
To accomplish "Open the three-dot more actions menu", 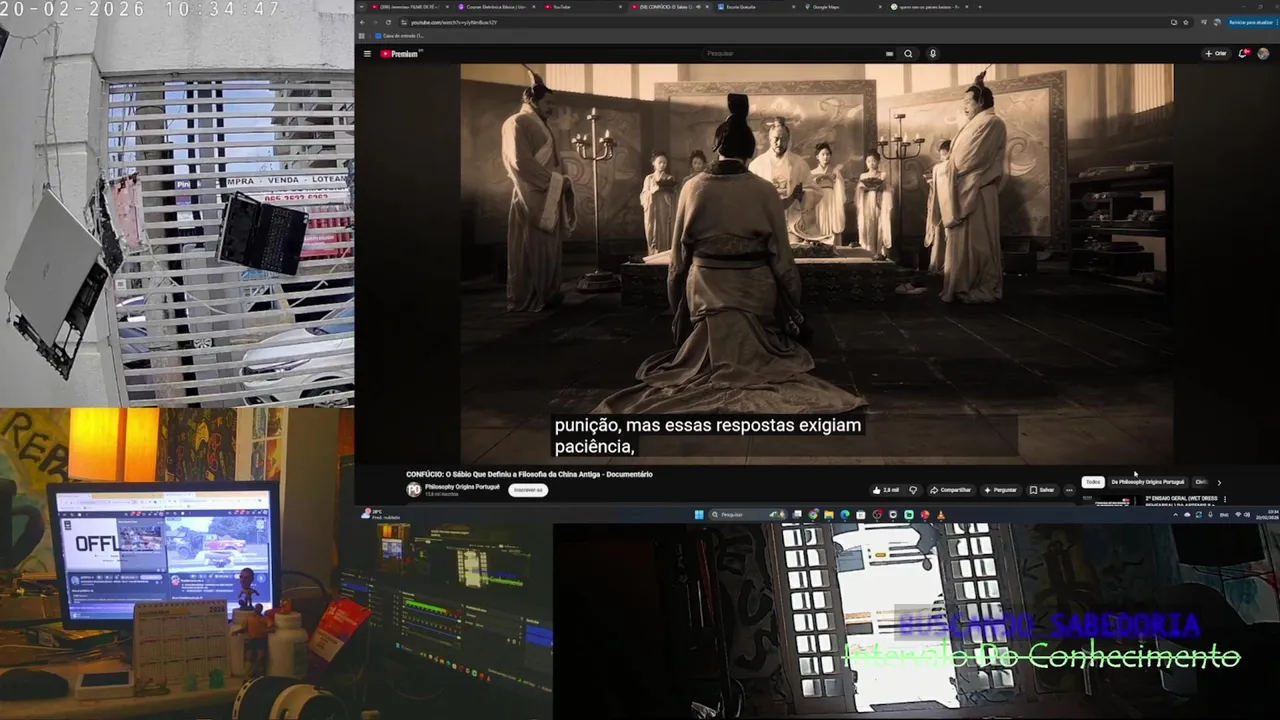I will (x=1069, y=490).
